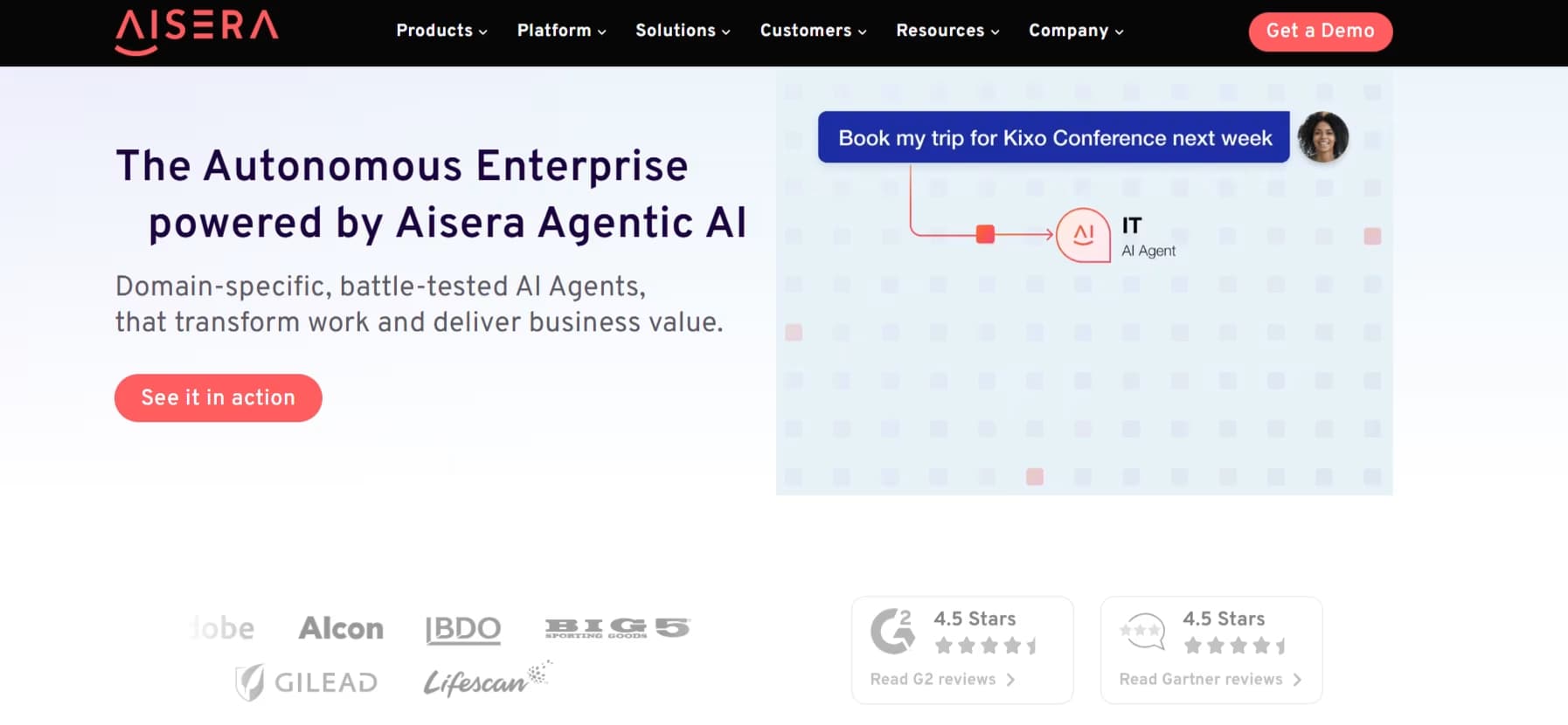Click the Big 5 Sporting Goods logo

[x=618, y=626]
